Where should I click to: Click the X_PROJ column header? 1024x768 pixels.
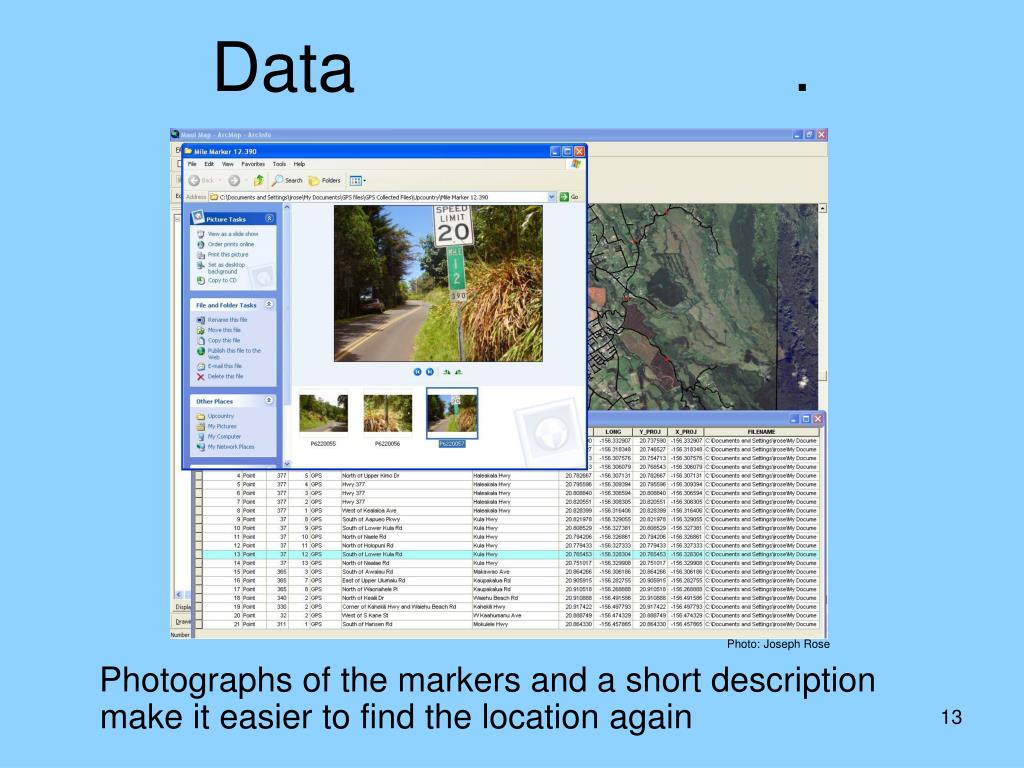coord(686,432)
